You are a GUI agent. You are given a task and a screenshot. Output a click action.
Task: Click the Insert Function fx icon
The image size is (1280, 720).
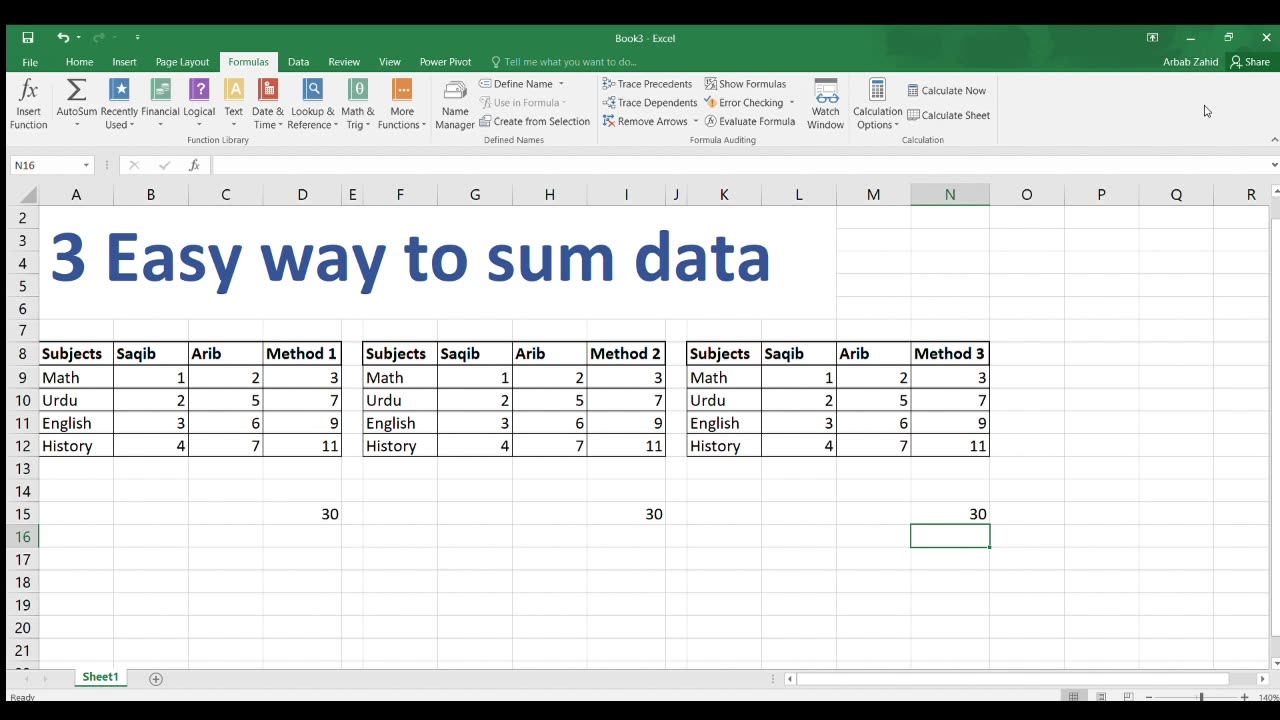(x=29, y=90)
